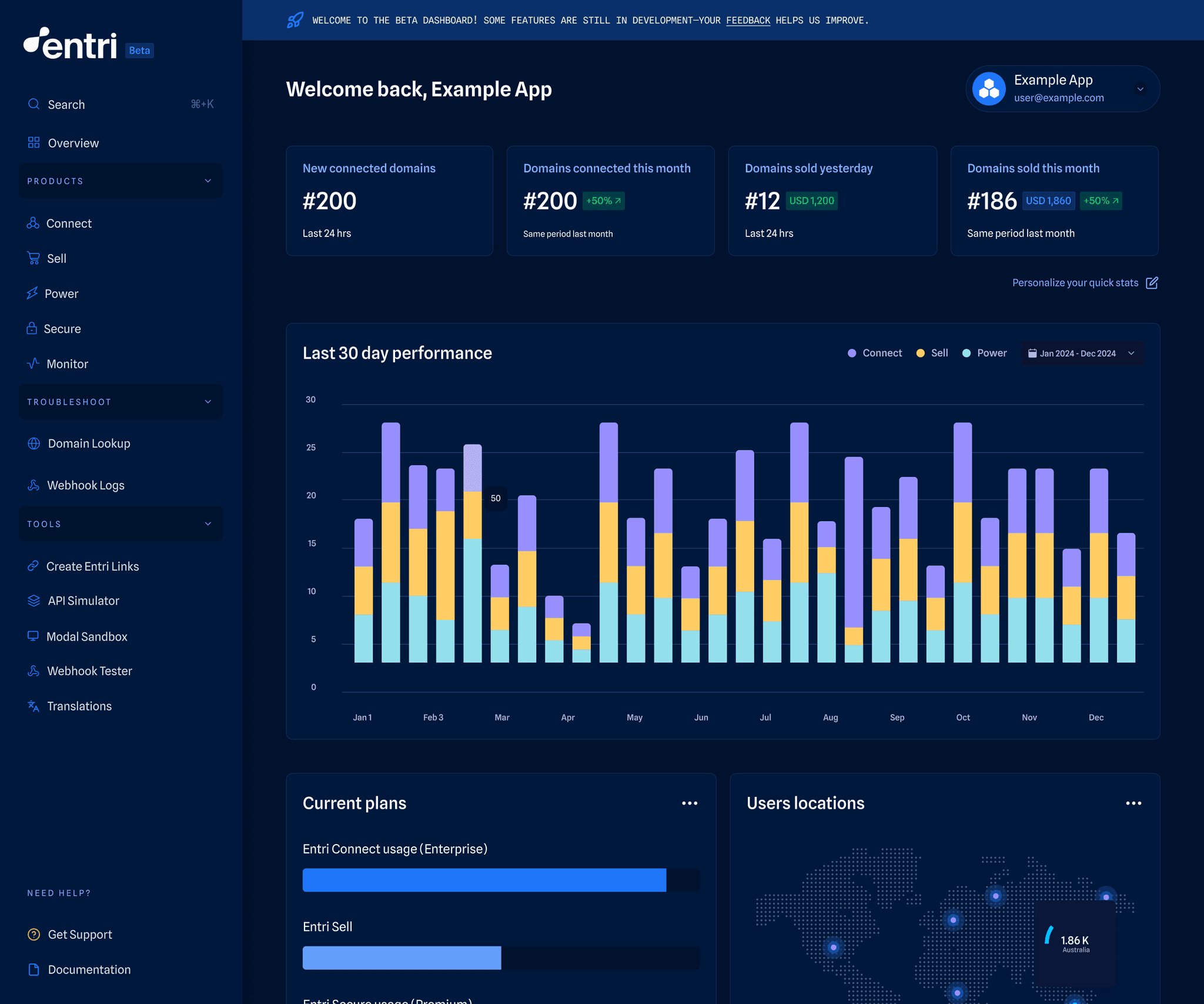Select the Translations icon
Screen dimensions: 1204x1004
[34, 706]
